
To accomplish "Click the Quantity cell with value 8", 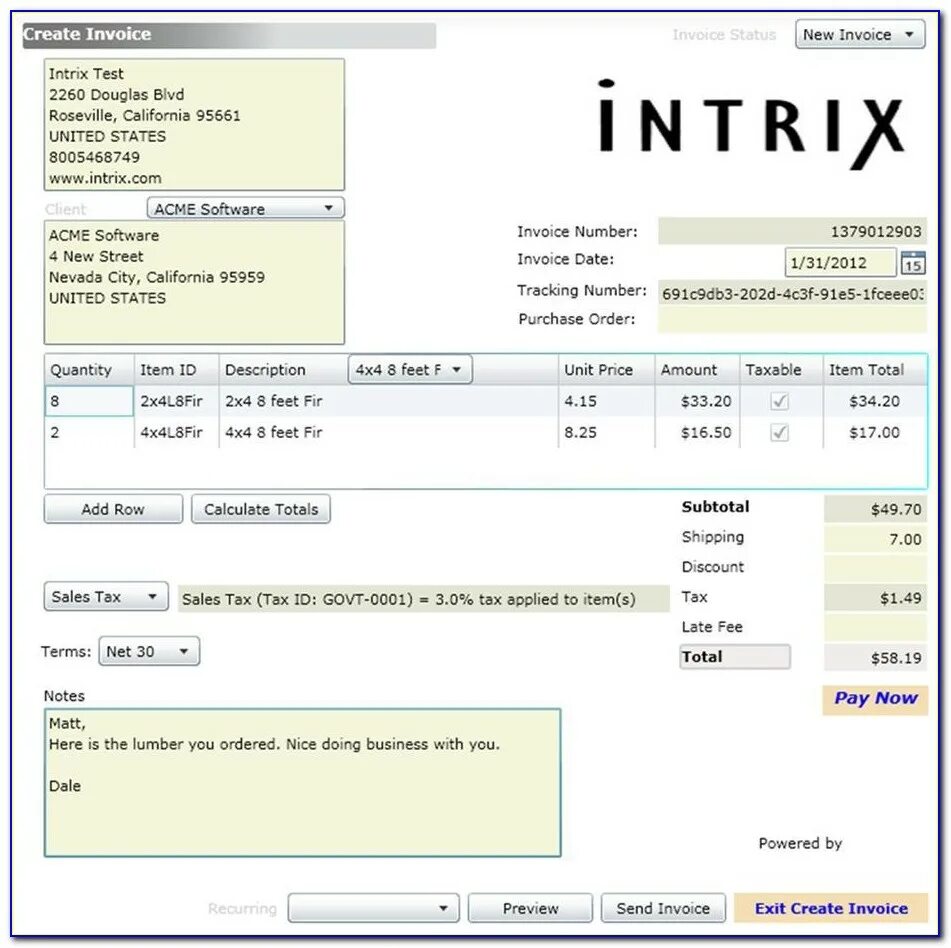I will (89, 401).
